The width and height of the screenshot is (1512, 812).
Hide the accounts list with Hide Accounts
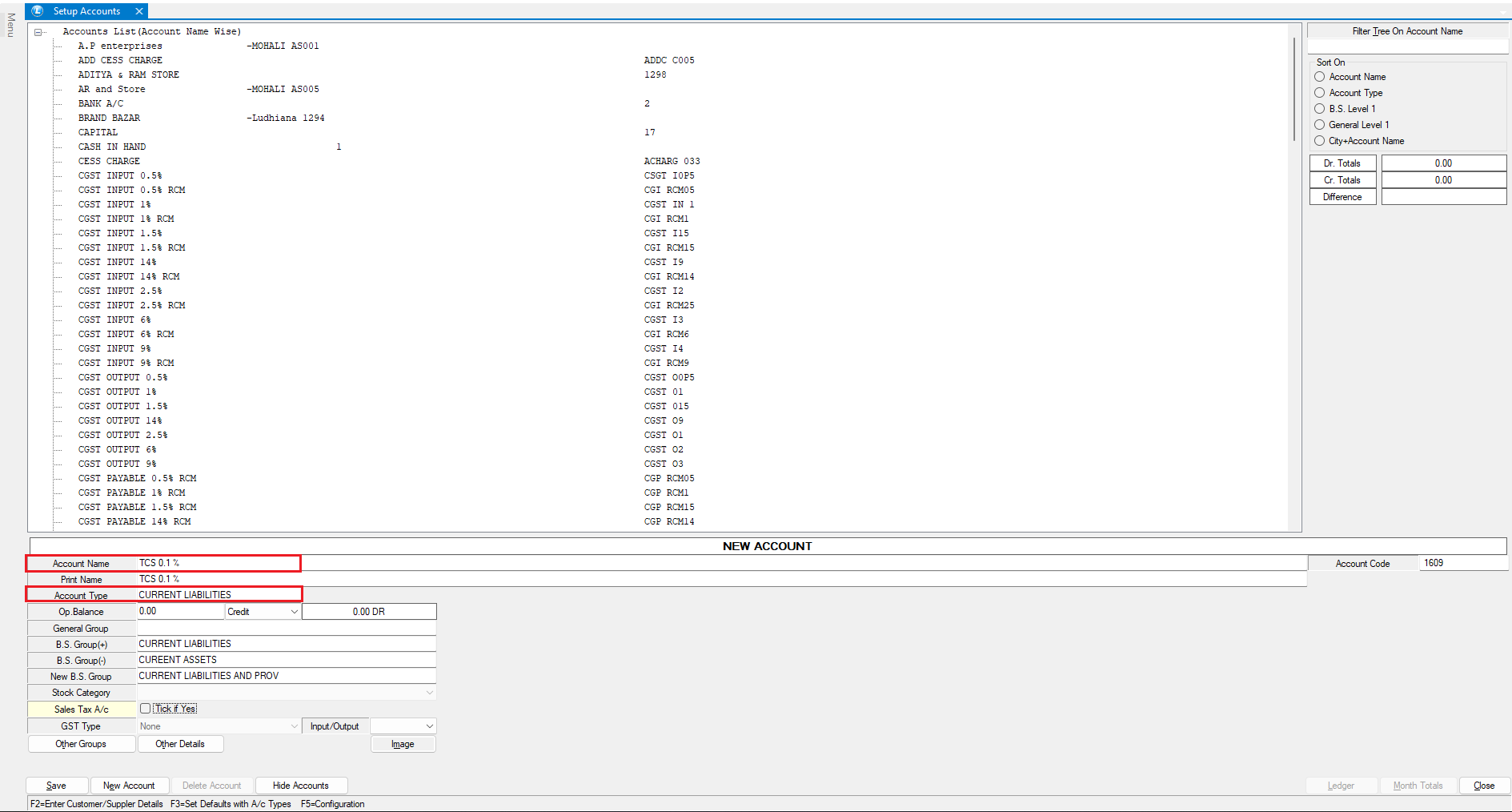[x=300, y=786]
